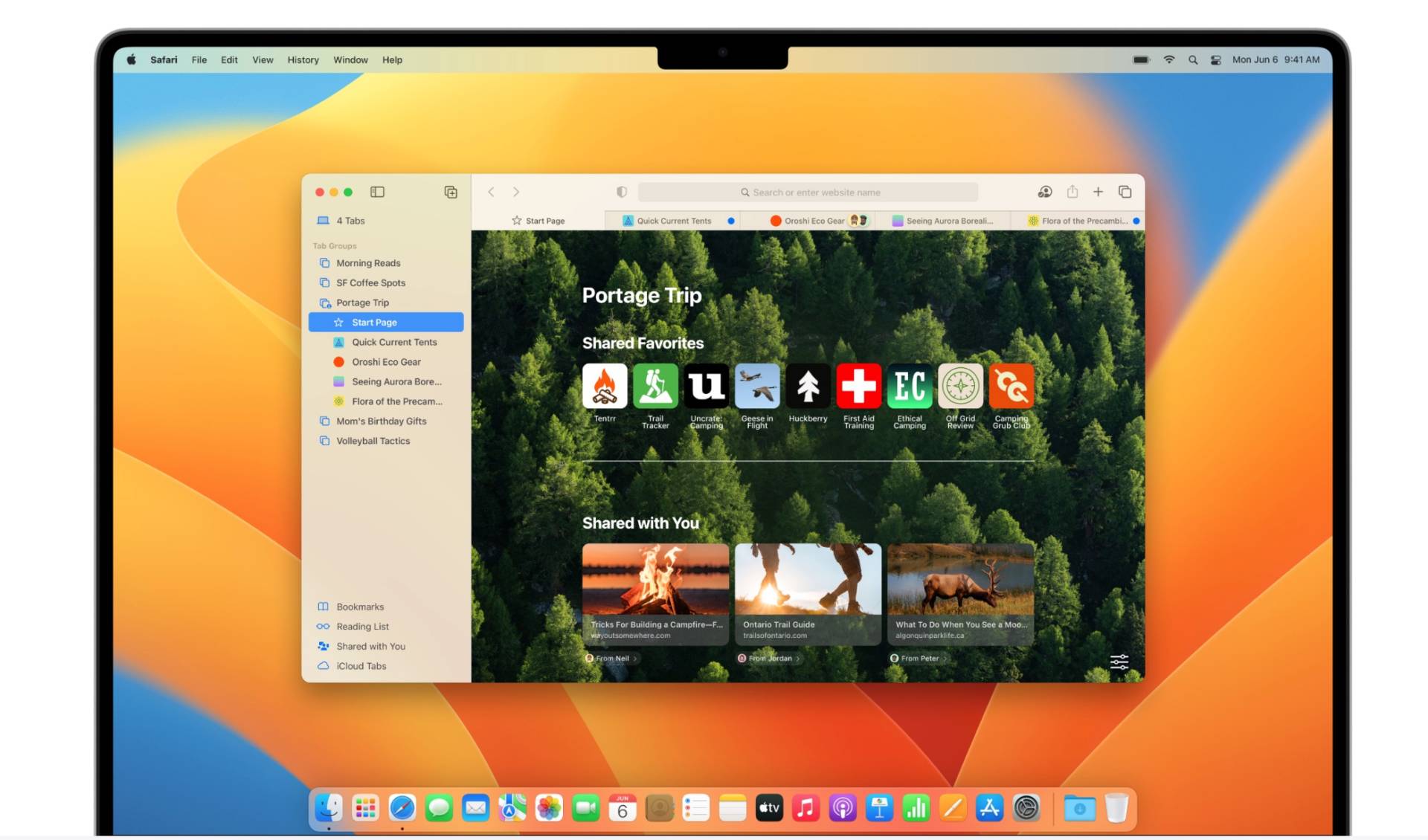Select Quick Current Tents in the sidebar
Screen dimensions: 1428x840
386,342
